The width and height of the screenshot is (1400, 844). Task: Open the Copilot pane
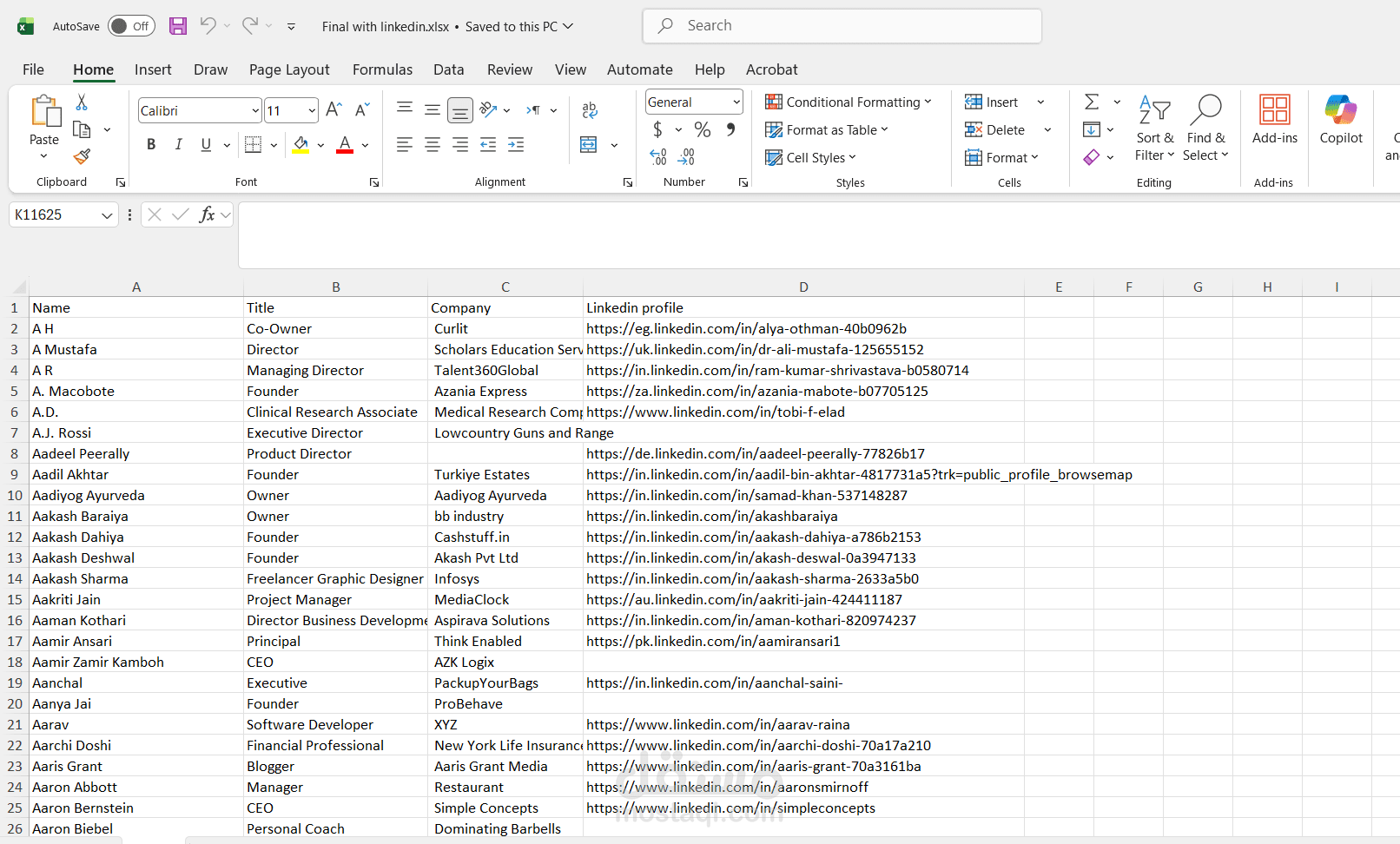(x=1341, y=120)
